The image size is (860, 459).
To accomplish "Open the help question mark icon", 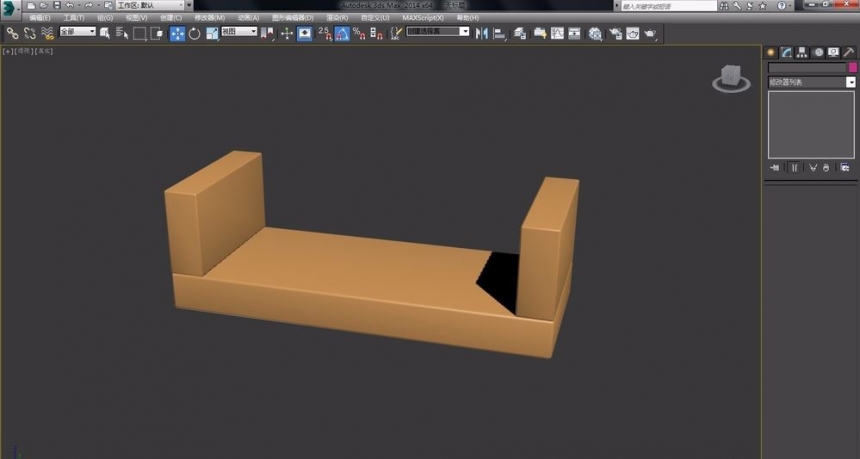I will 782,6.
